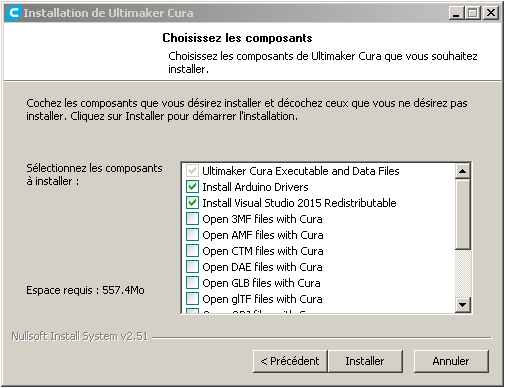
Task: Enable Open GLB files with Cura
Action: tap(192, 283)
